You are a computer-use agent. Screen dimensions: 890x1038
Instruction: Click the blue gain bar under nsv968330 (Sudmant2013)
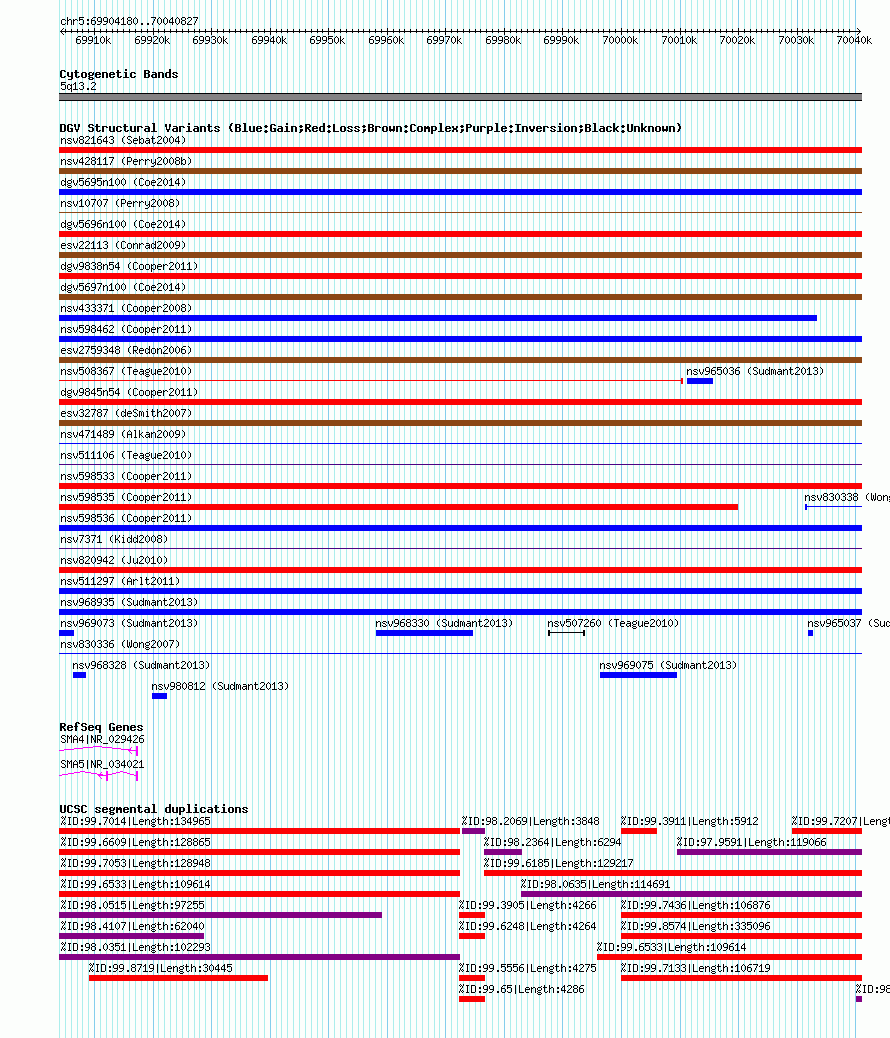click(424, 634)
